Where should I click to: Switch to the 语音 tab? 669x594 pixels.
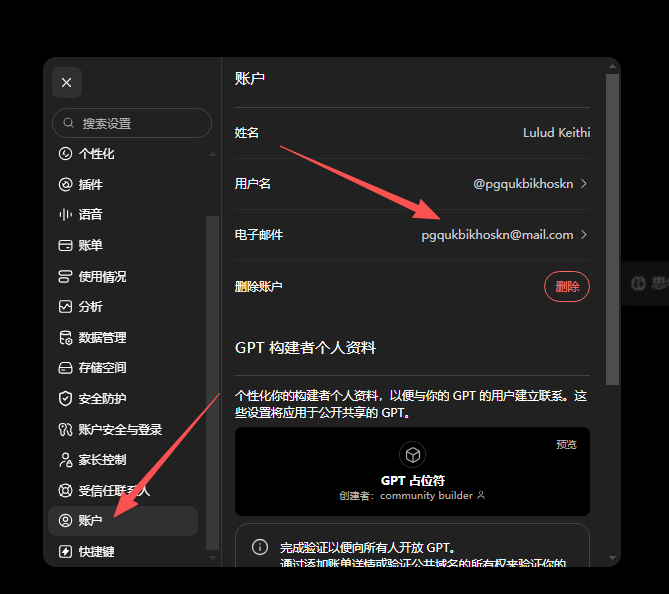90,214
